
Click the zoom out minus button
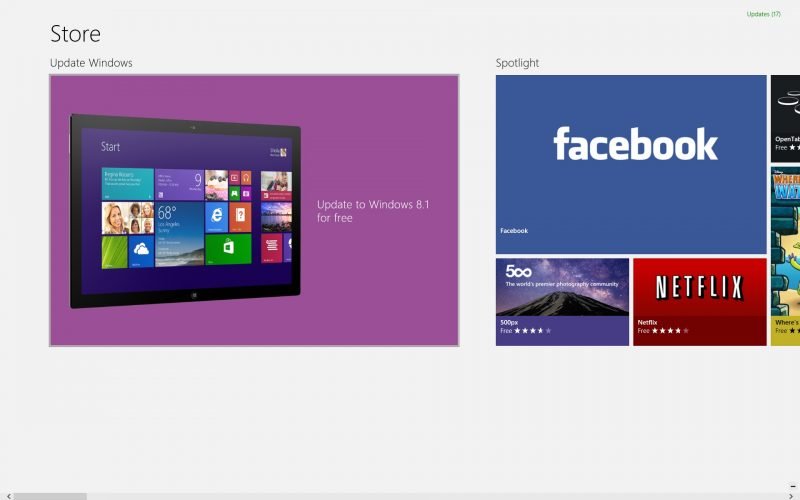point(793,486)
